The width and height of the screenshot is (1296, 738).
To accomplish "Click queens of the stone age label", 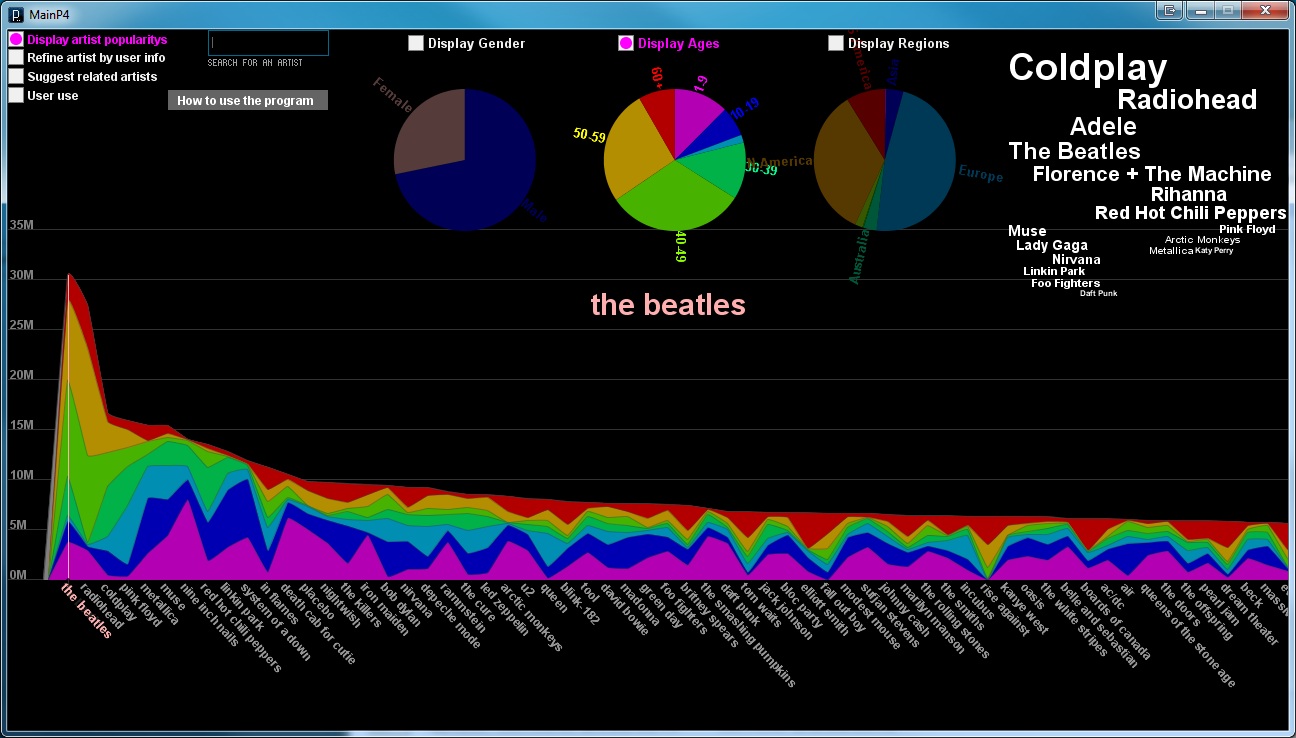I will click(1188, 634).
